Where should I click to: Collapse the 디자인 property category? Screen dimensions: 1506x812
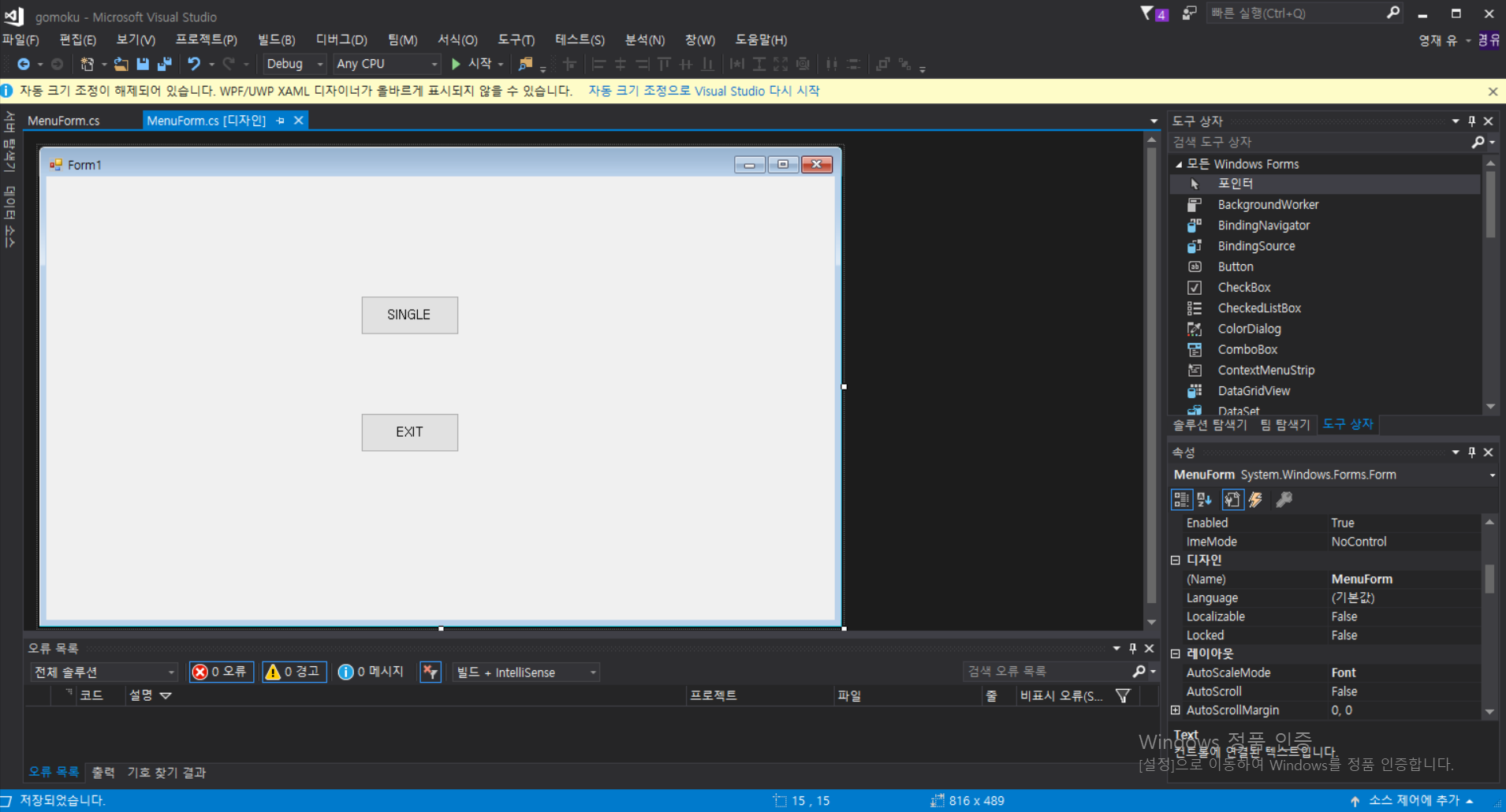pyautogui.click(x=1176, y=560)
